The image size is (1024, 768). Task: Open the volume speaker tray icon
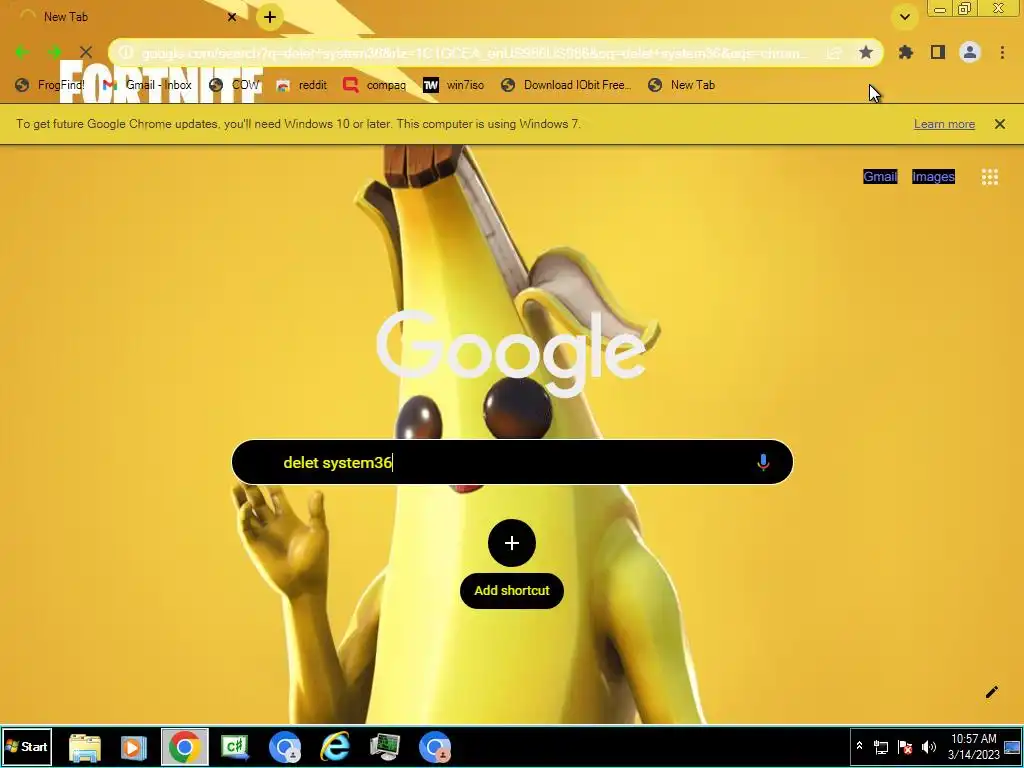pyautogui.click(x=929, y=747)
